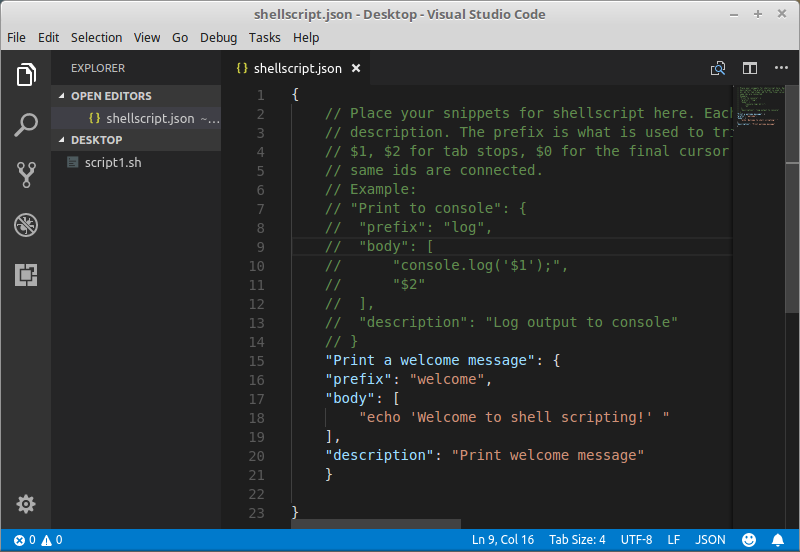This screenshot has height=552, width=800.
Task: Open the editor More Actions ellipsis
Action: tap(781, 68)
